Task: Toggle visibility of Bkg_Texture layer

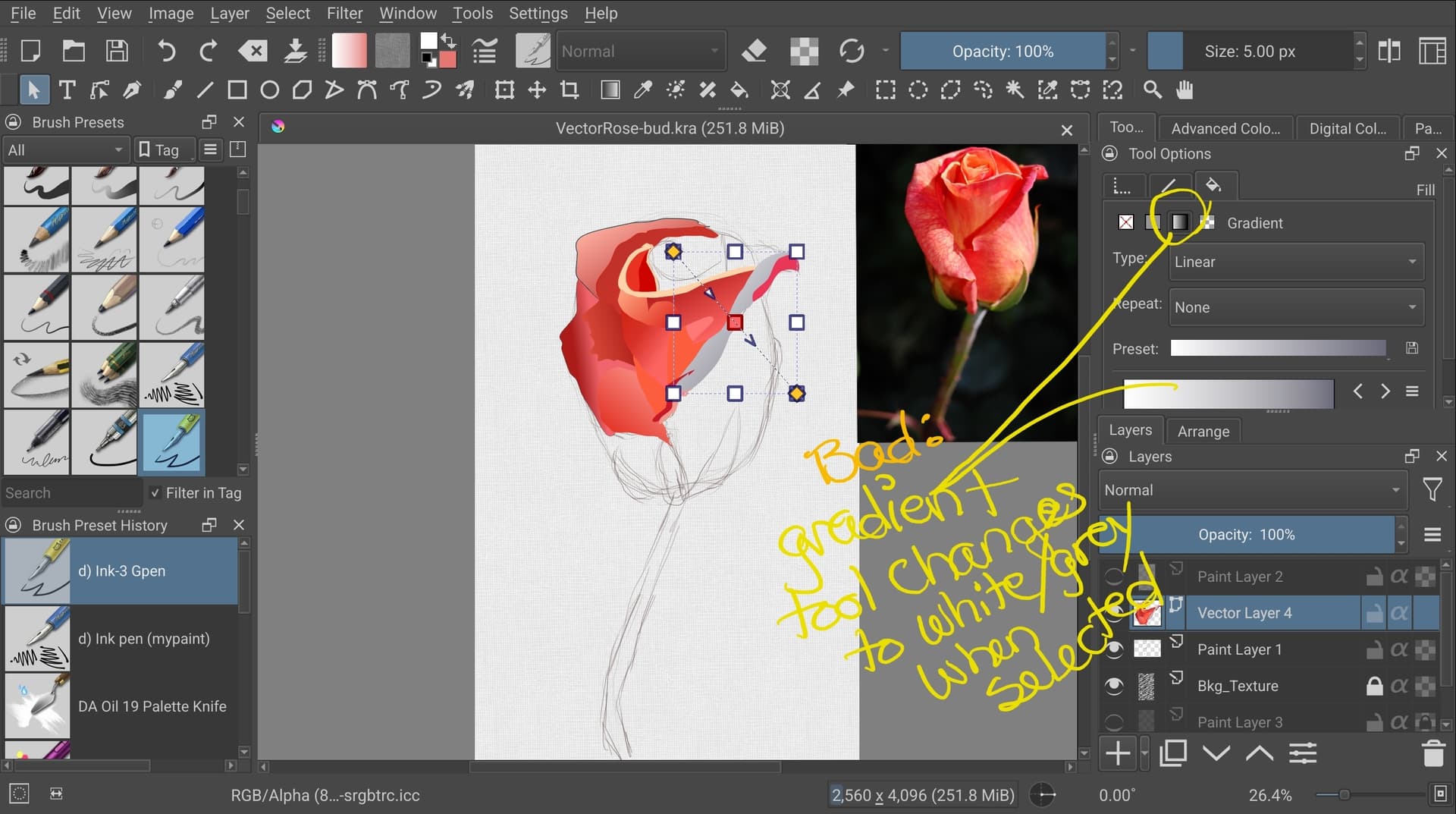Action: click(1113, 686)
